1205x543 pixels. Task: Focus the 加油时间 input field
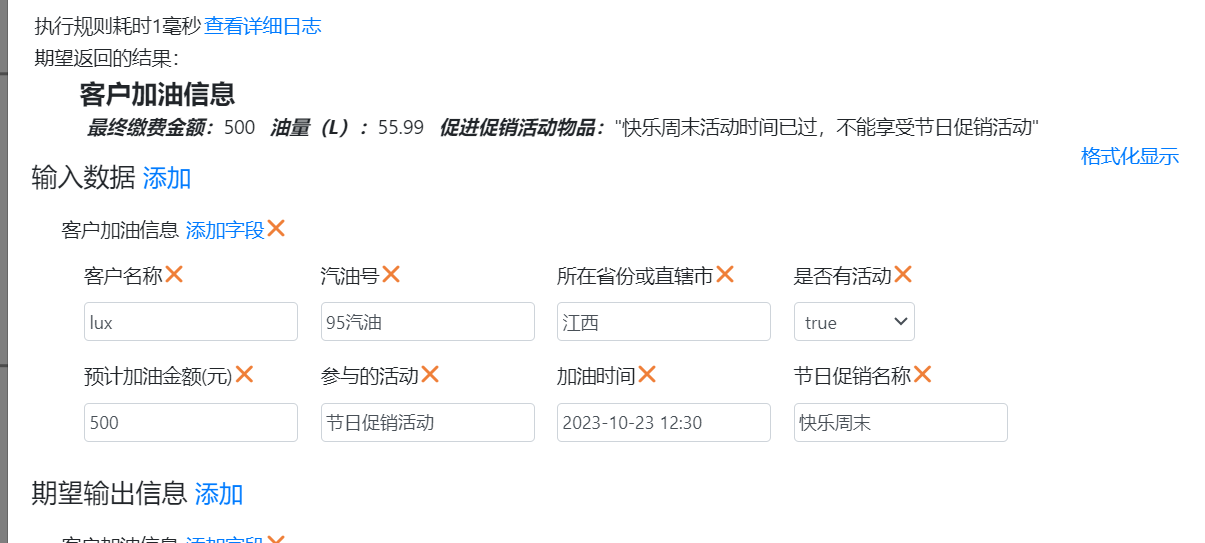[x=664, y=422]
